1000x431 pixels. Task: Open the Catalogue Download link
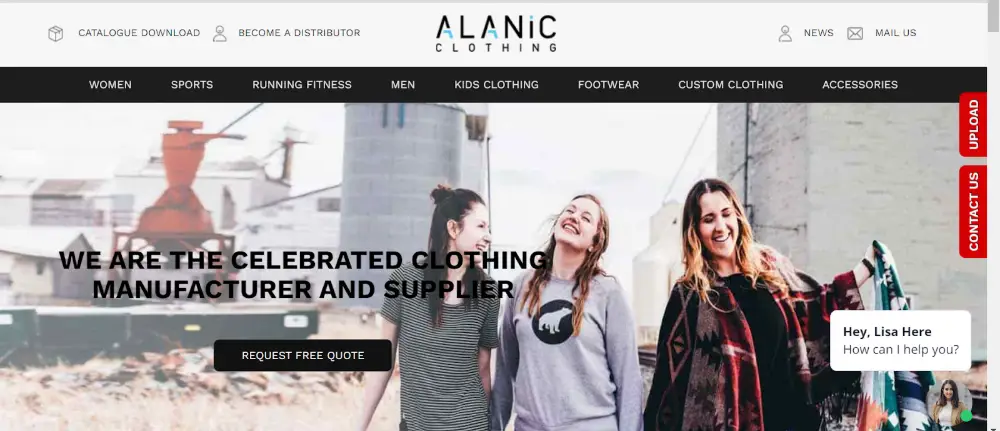click(x=139, y=33)
